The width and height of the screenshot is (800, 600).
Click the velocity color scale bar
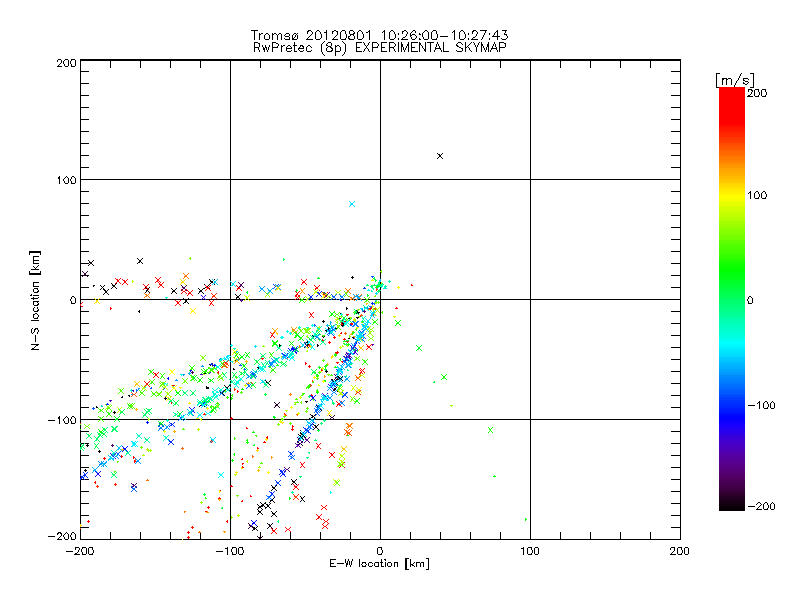pyautogui.click(x=732, y=299)
